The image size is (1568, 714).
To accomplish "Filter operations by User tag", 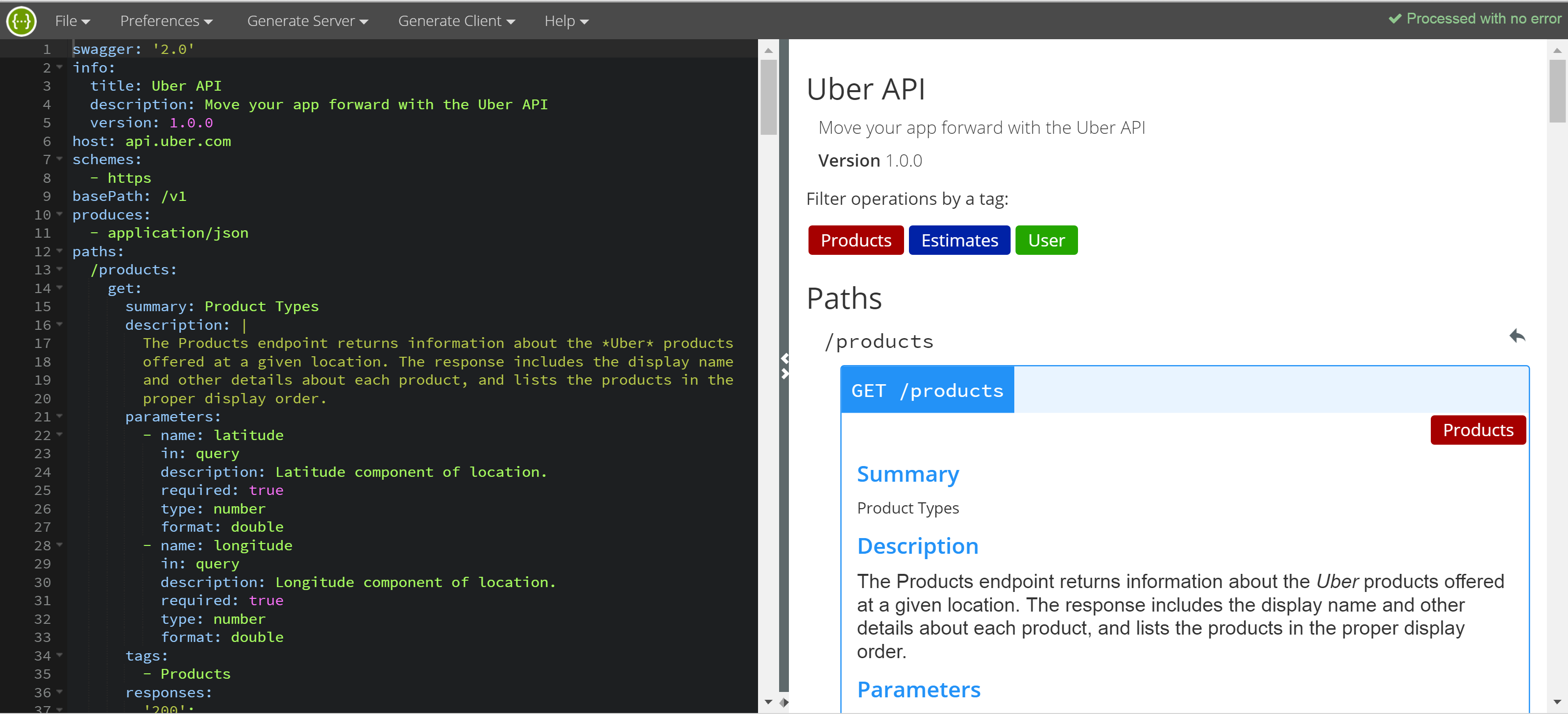I will click(x=1047, y=240).
